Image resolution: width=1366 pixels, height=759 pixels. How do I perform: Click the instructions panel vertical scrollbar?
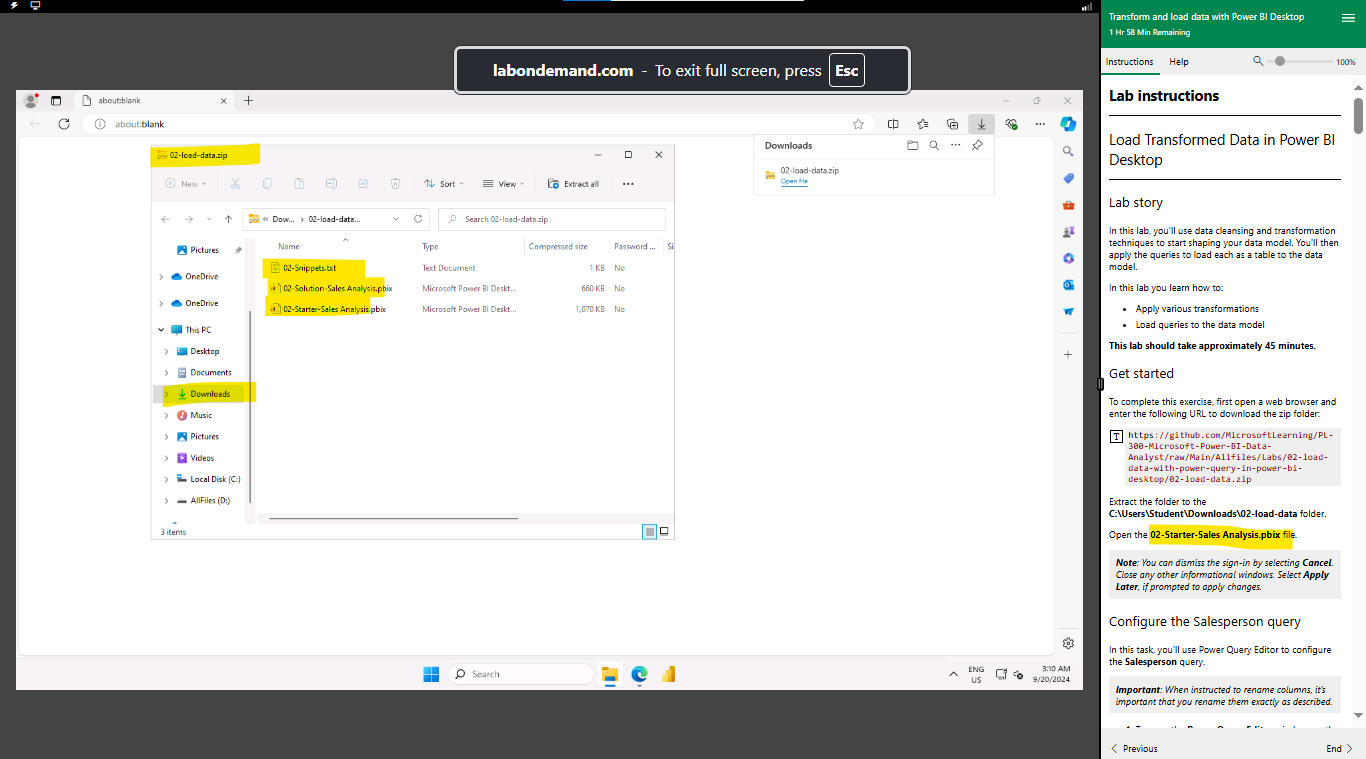(1358, 115)
